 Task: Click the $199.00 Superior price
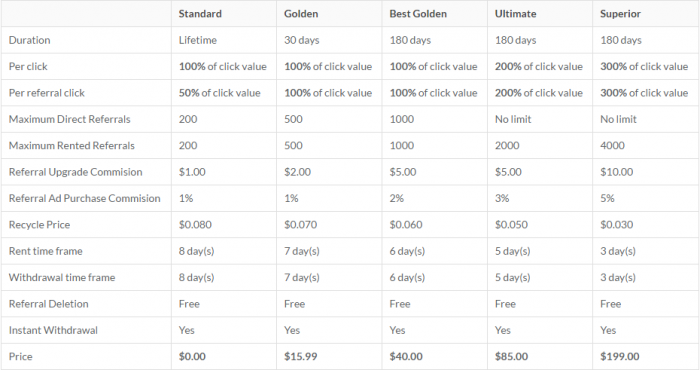[x=620, y=357]
